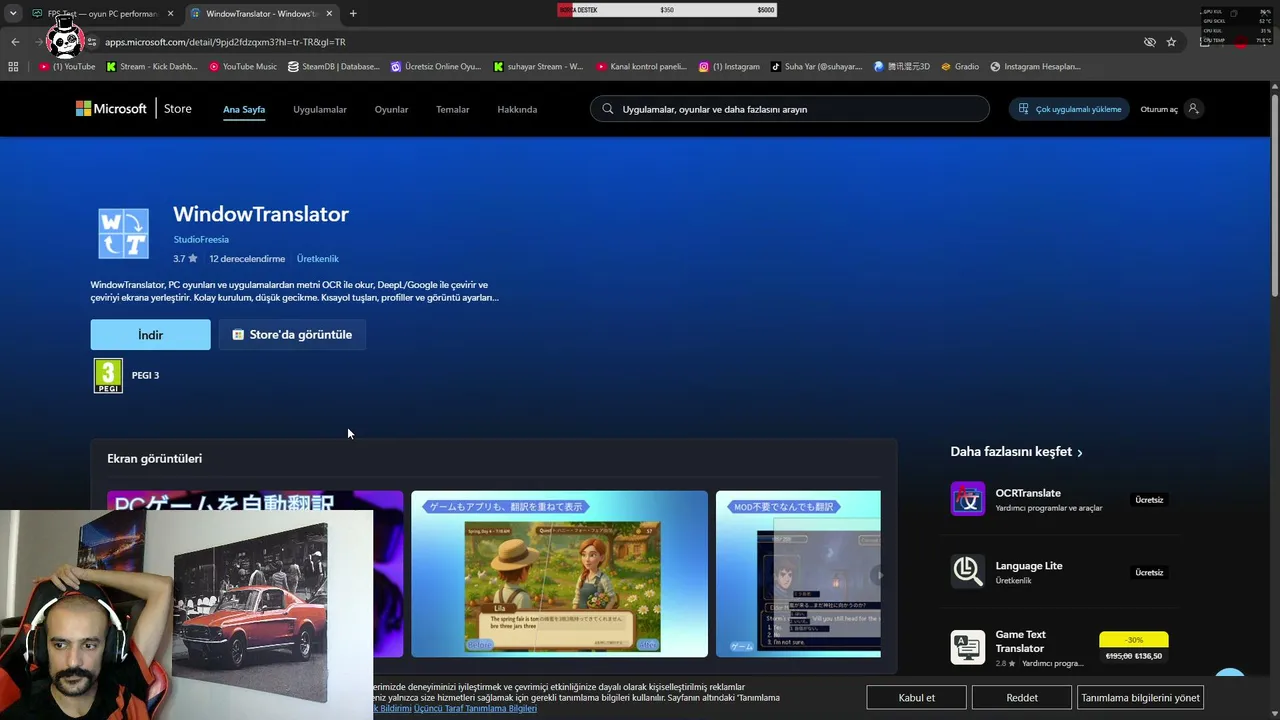Viewport: 1280px width, 720px height.
Task: Open the MOD不要 screenshot thumbnail
Action: pyautogui.click(x=798, y=574)
